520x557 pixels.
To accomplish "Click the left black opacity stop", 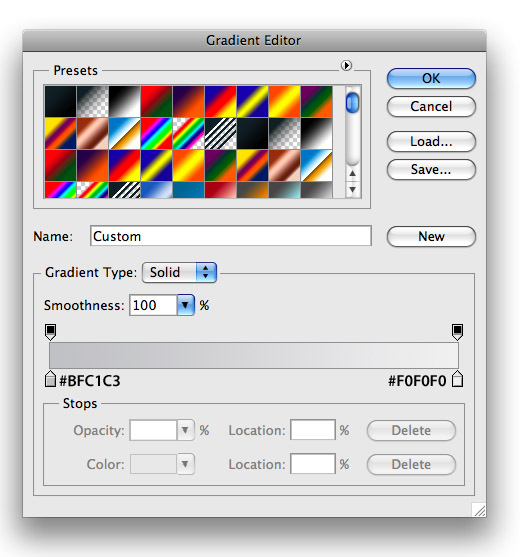I will (x=50, y=332).
